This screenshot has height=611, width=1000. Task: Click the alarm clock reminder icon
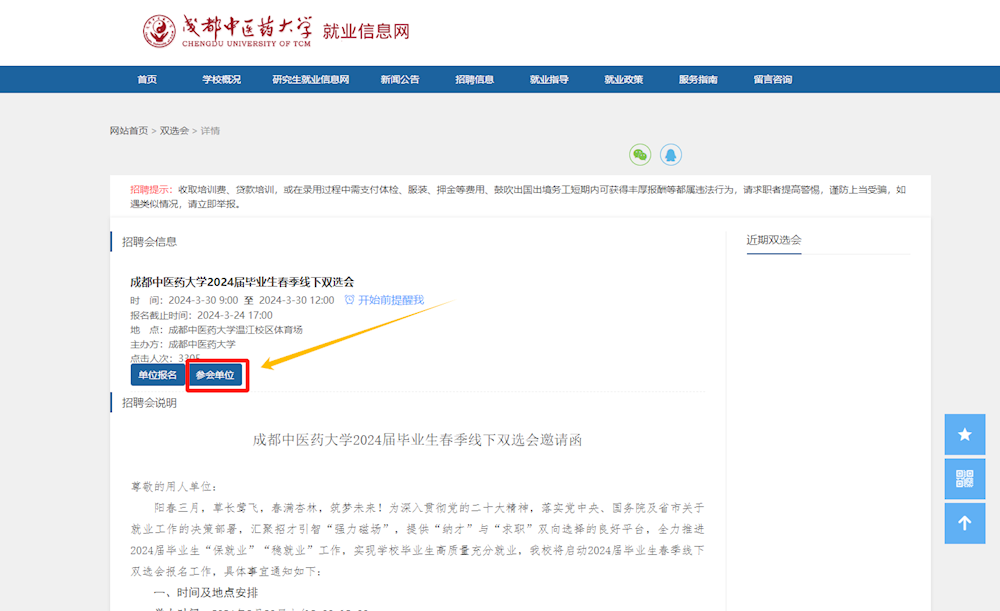point(349,299)
